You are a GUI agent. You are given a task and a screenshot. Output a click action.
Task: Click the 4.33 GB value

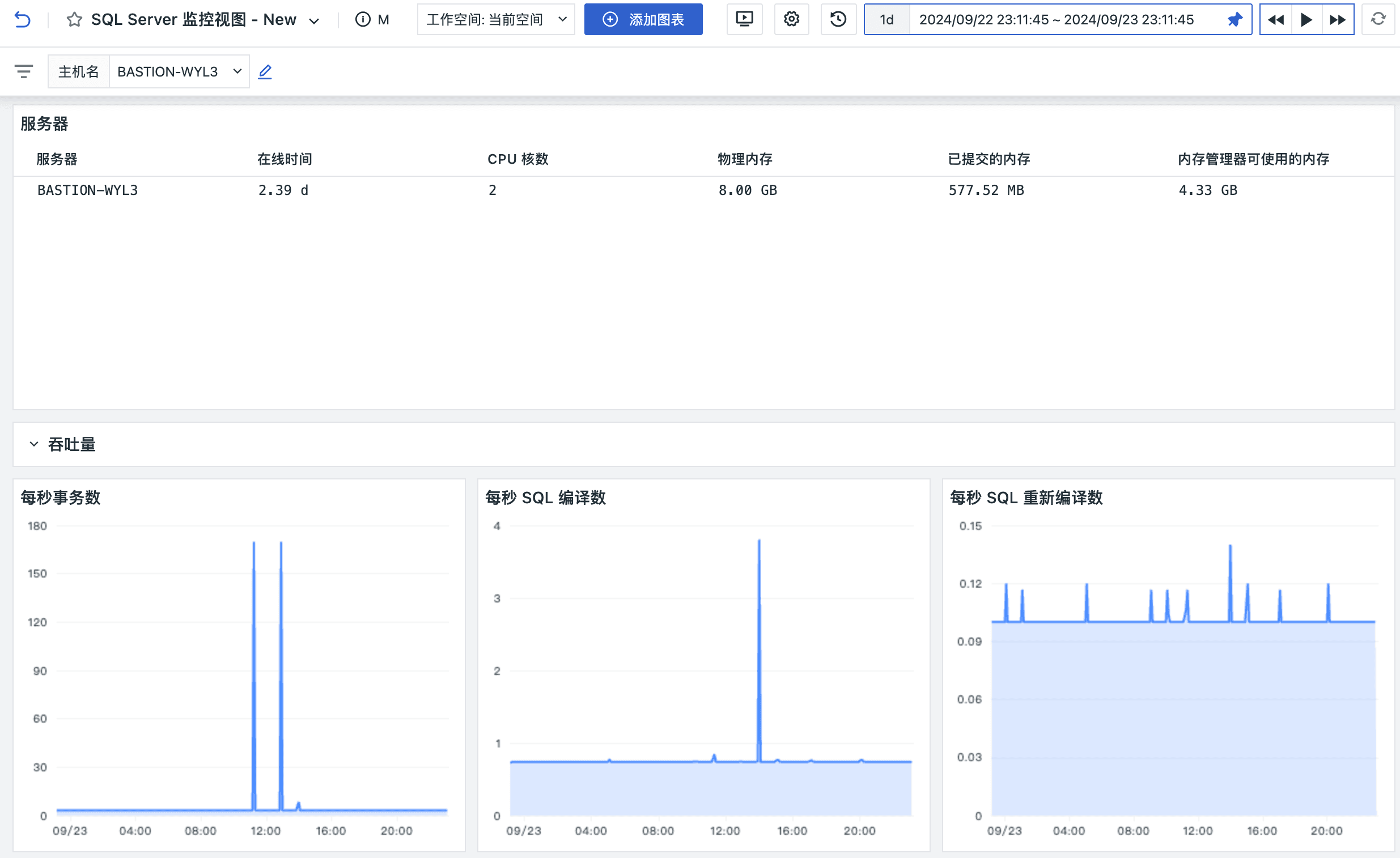pyautogui.click(x=1207, y=190)
